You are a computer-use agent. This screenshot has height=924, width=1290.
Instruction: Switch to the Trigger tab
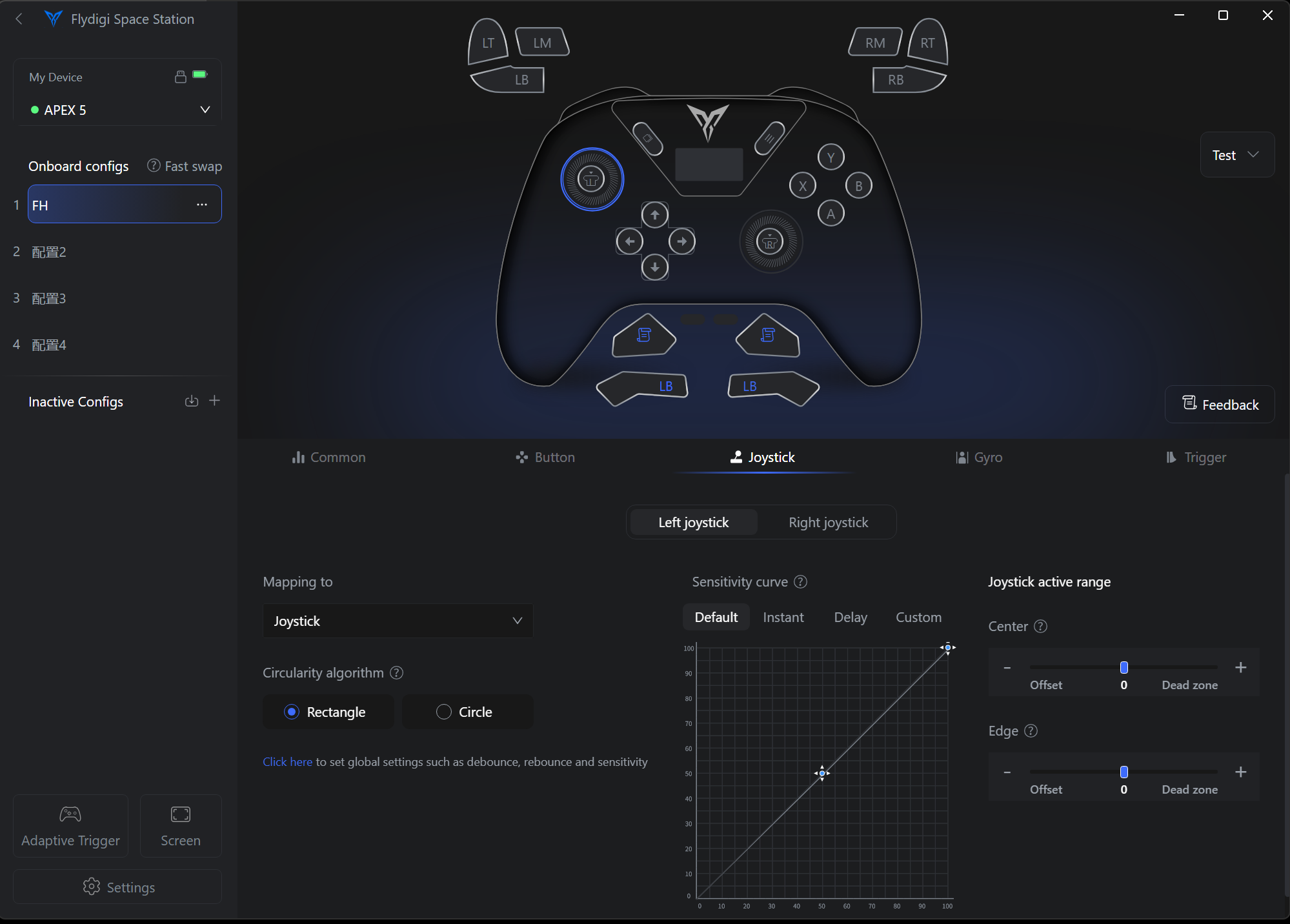(x=1196, y=457)
